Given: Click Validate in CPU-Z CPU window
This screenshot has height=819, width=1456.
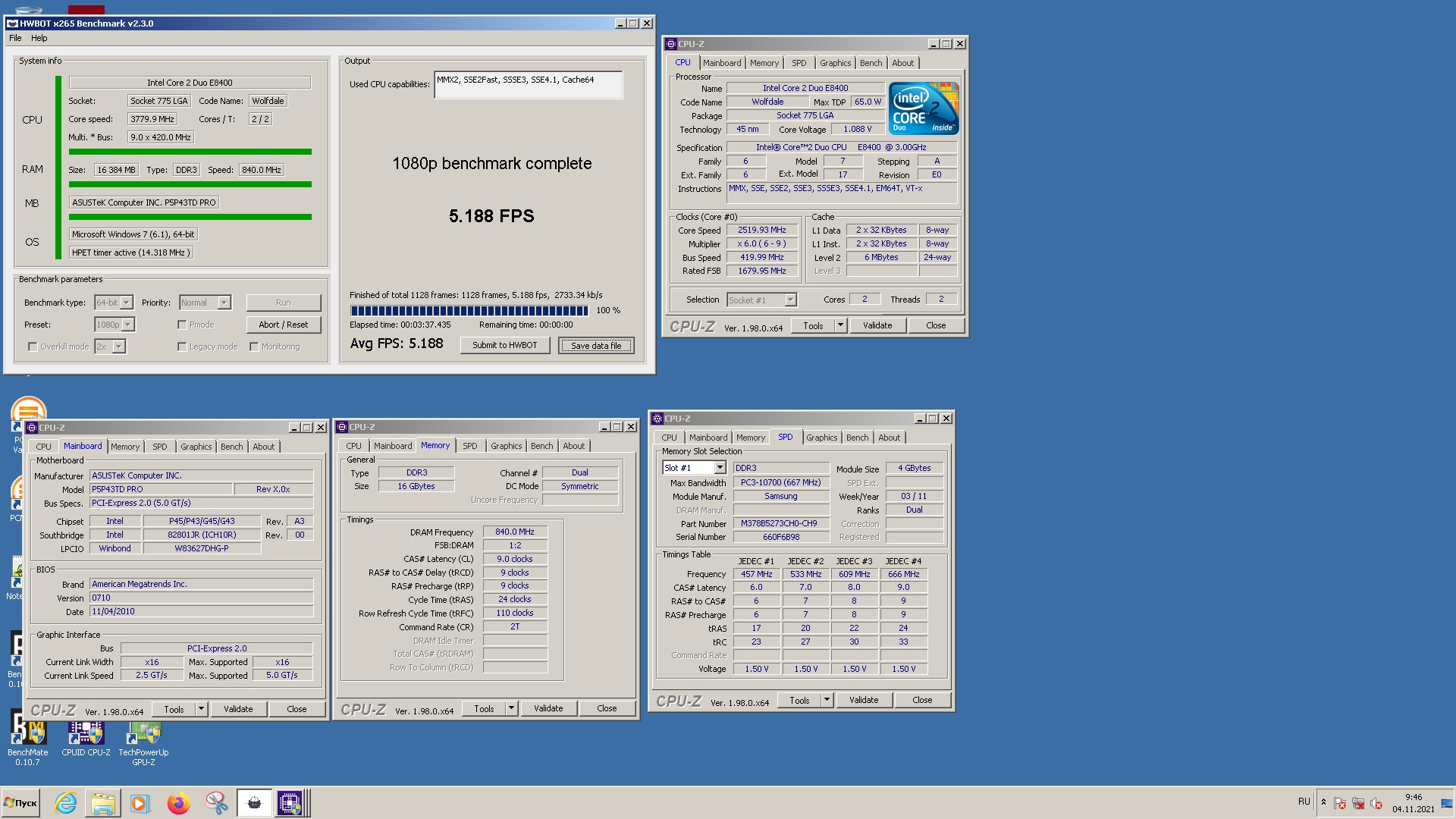Looking at the screenshot, I should click(877, 325).
